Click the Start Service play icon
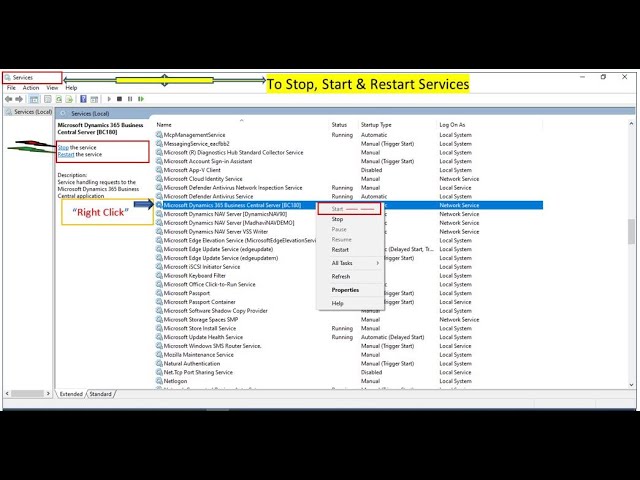640x480 pixels. 109,99
